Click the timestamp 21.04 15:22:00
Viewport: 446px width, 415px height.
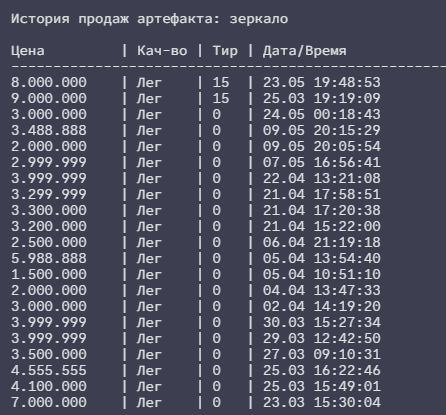point(321,226)
